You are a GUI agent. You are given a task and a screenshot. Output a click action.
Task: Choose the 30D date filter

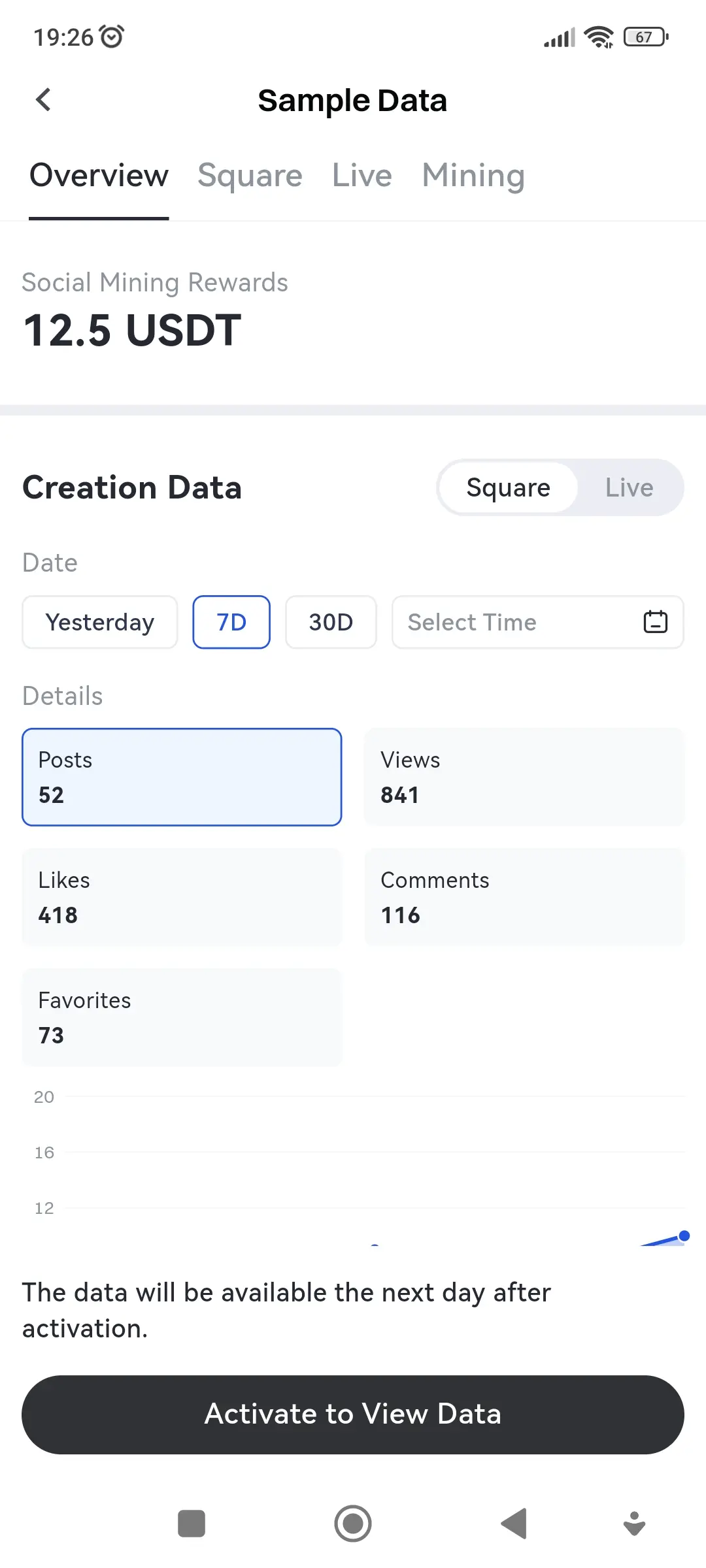(x=331, y=622)
